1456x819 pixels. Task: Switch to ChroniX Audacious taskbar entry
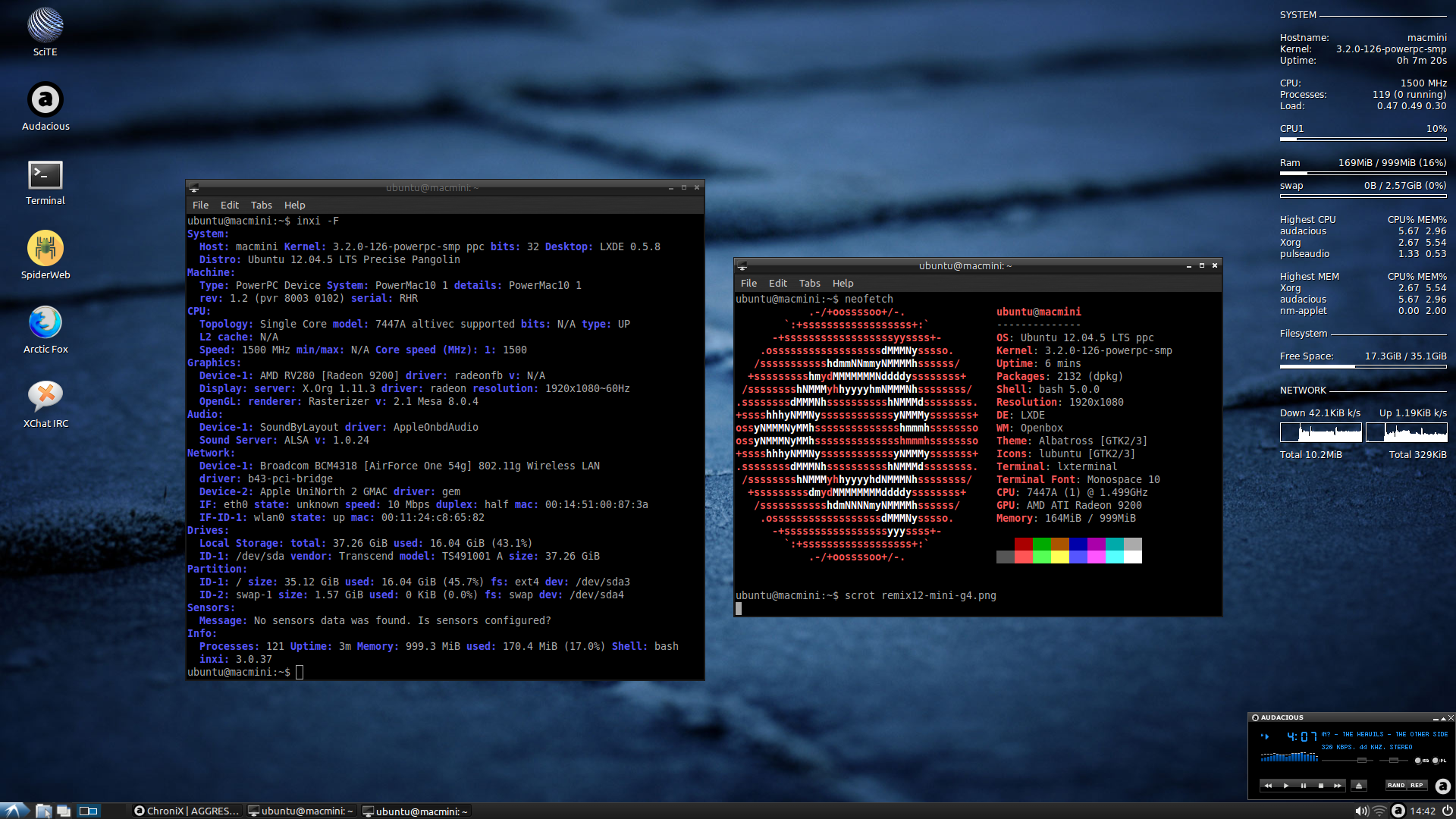coord(187,811)
